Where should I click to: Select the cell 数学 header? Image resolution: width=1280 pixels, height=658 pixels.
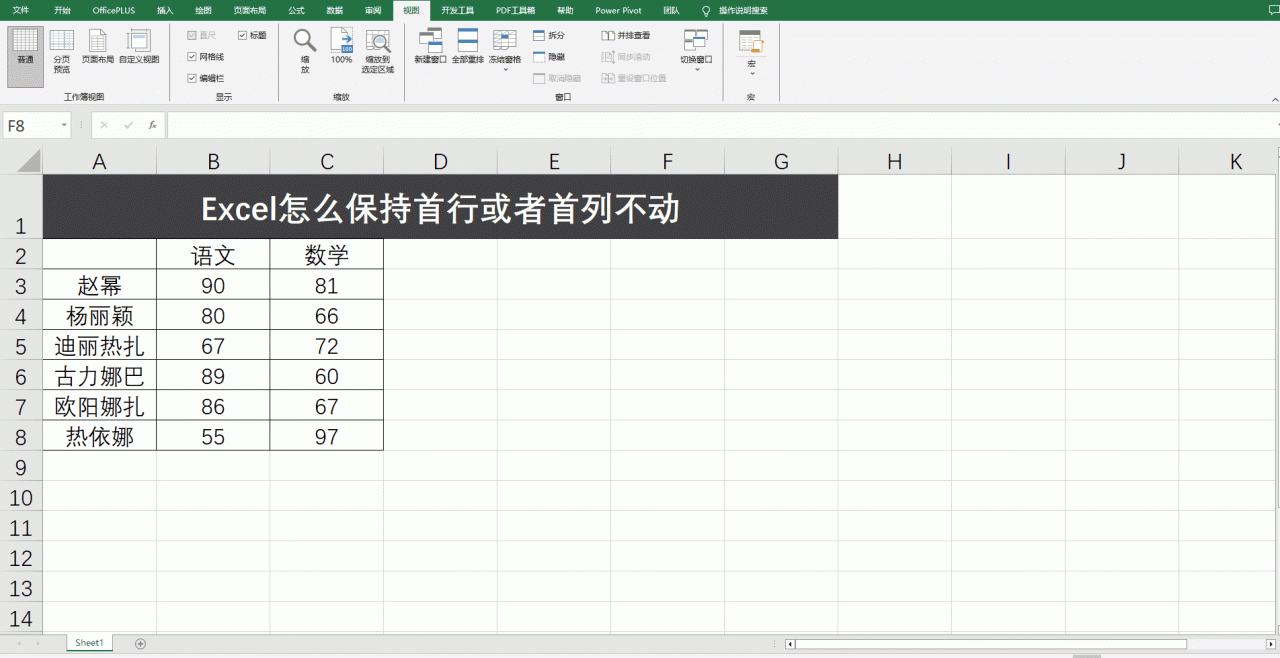(x=327, y=255)
